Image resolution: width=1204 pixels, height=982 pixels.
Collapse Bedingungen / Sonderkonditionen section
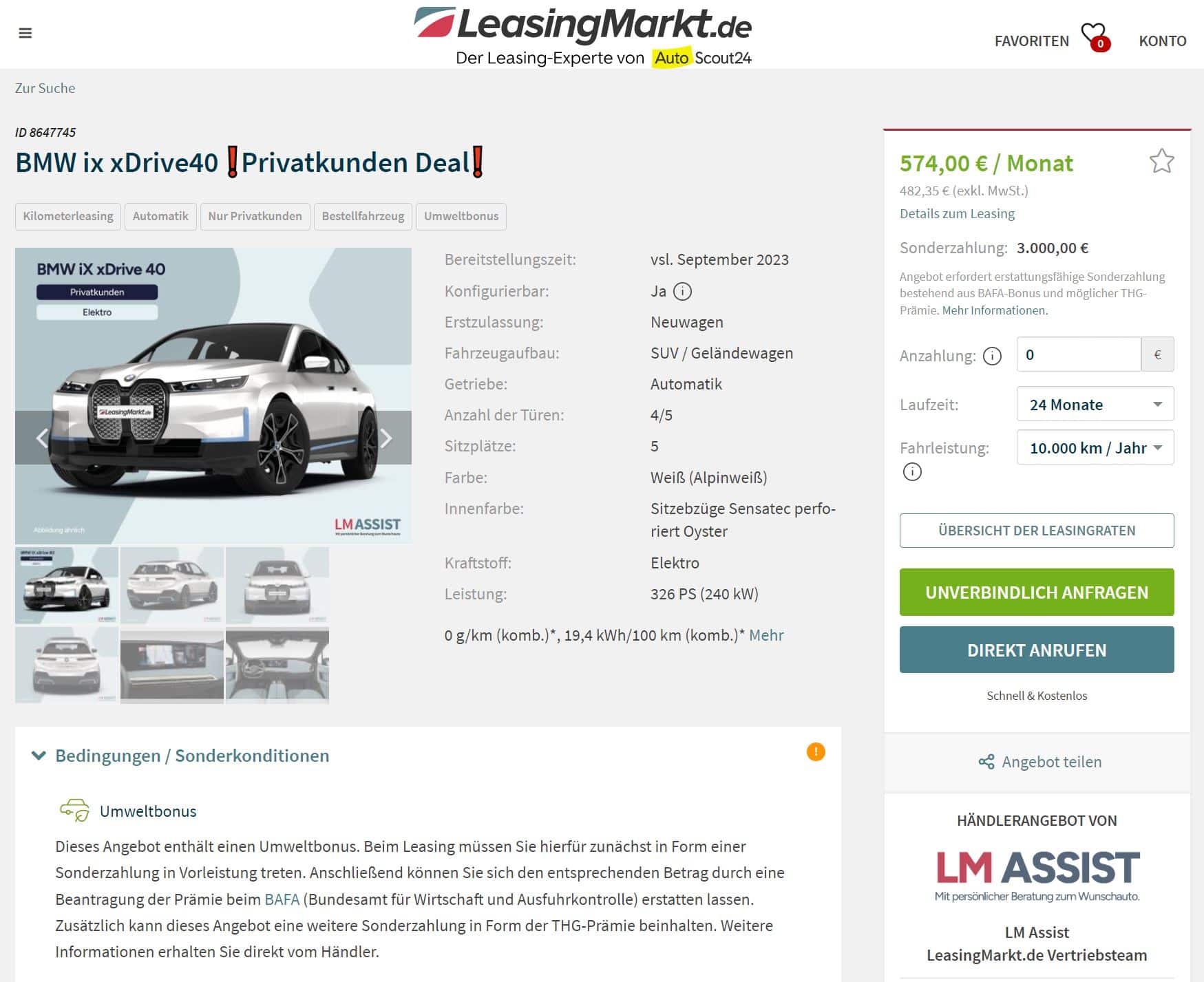pos(180,756)
